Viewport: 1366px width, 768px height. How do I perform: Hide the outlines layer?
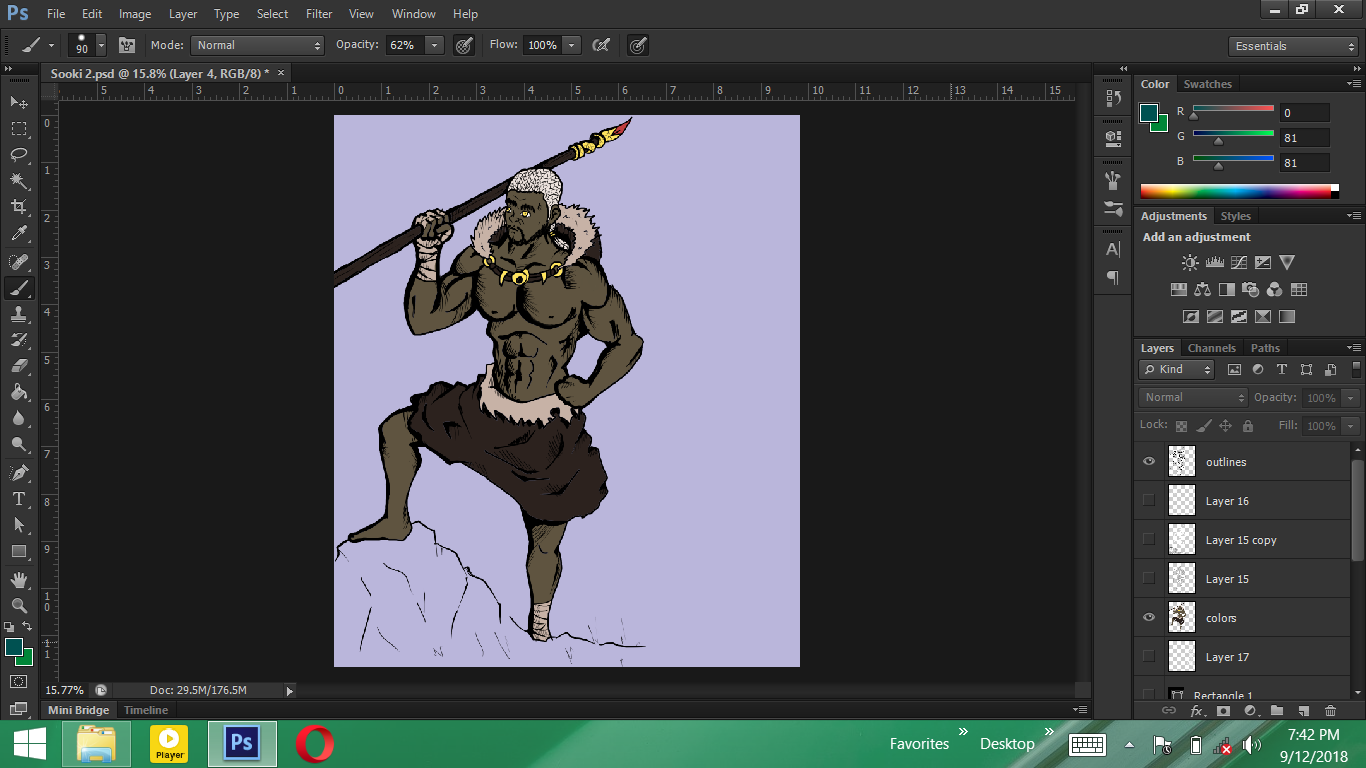(1149, 461)
